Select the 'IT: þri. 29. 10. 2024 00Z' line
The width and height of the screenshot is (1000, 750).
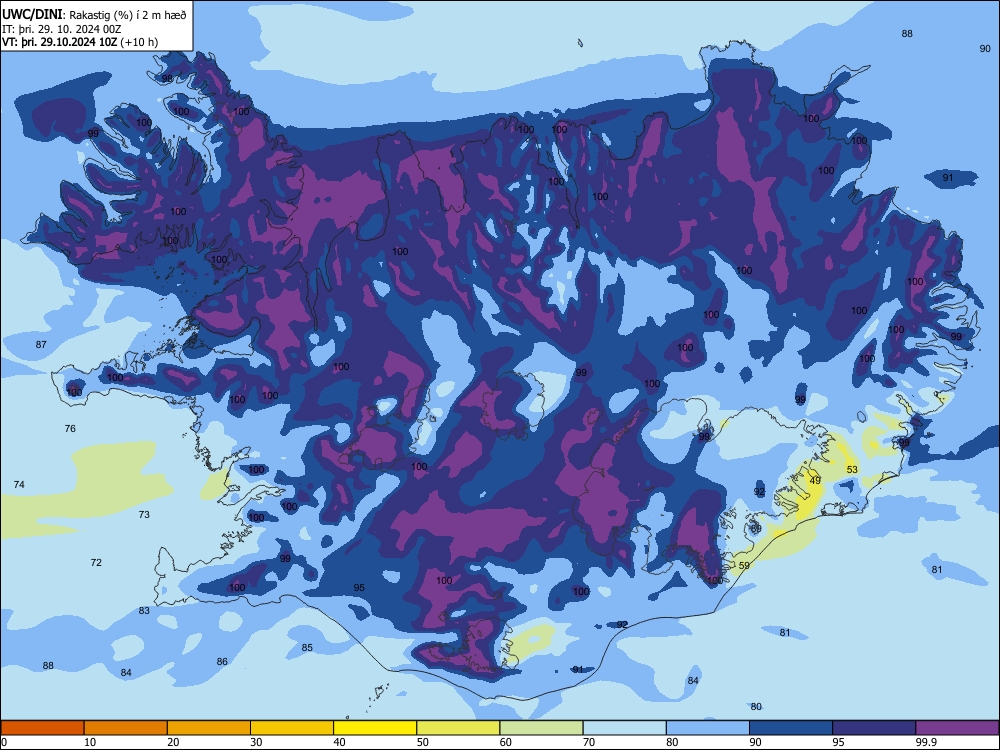(x=61, y=29)
